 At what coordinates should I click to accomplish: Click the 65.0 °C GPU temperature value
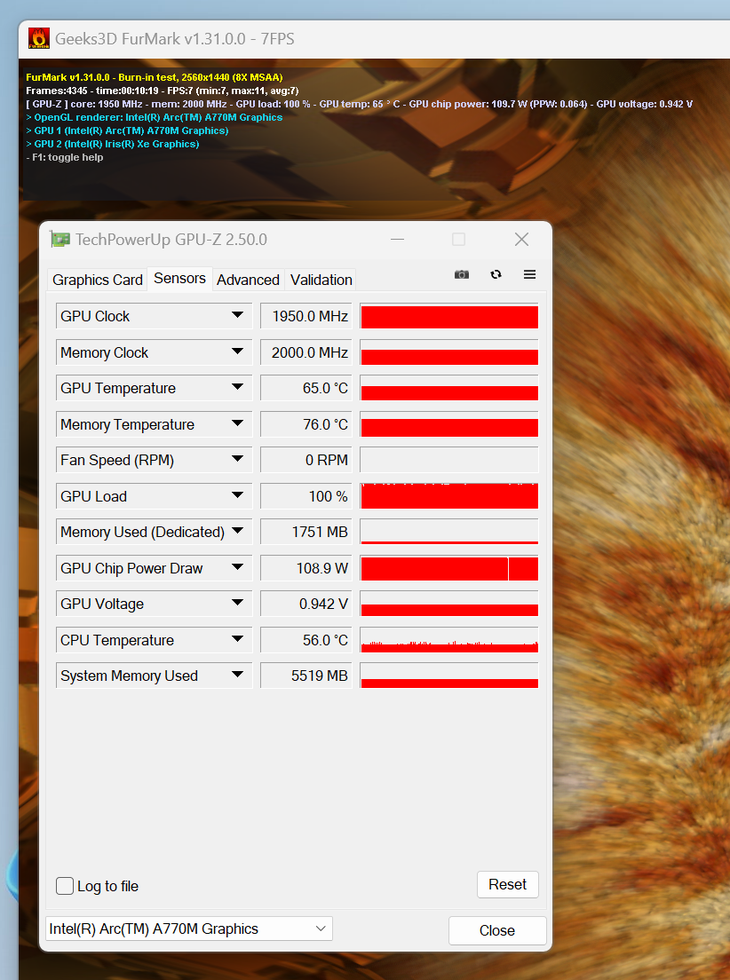coord(306,388)
